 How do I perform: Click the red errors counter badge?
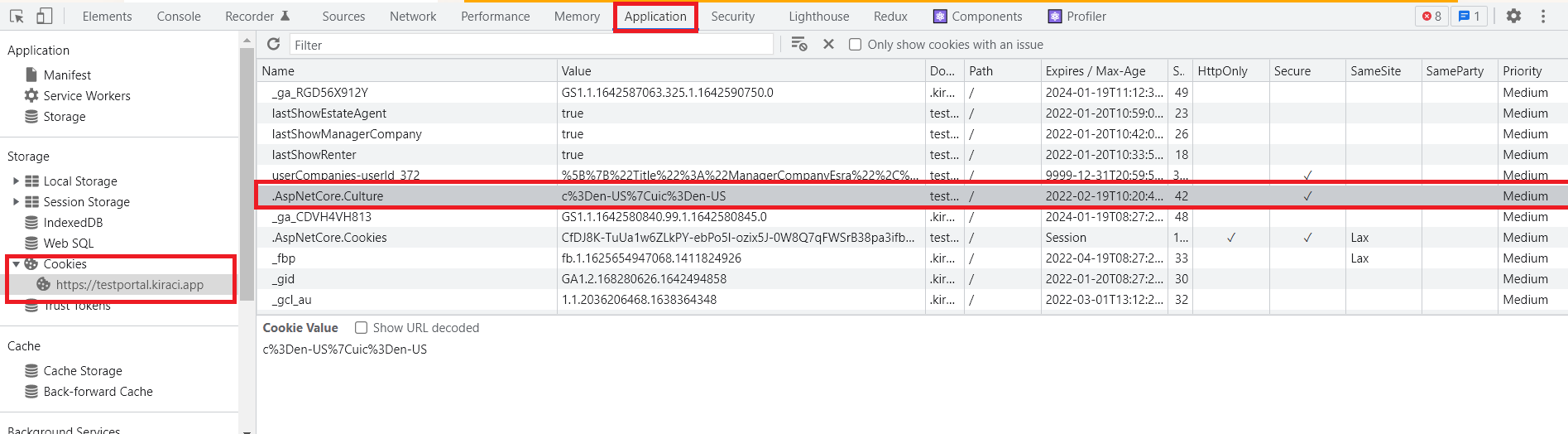[1431, 16]
